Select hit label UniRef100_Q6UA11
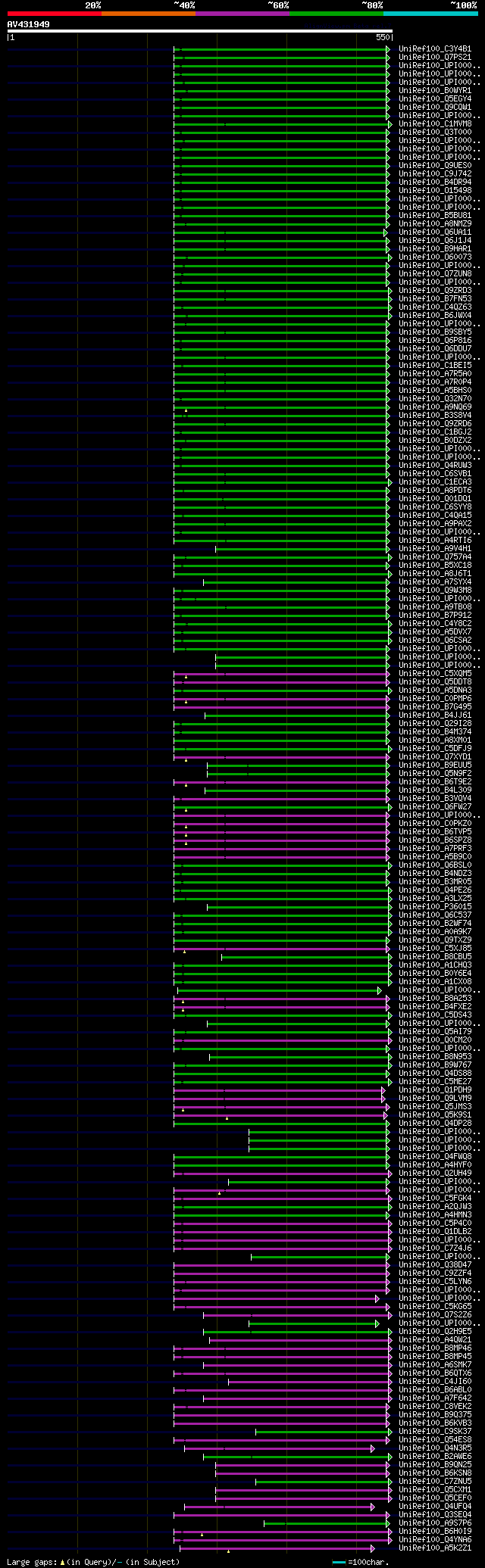Image resolution: width=485 pixels, height=1568 pixels. 435,232
